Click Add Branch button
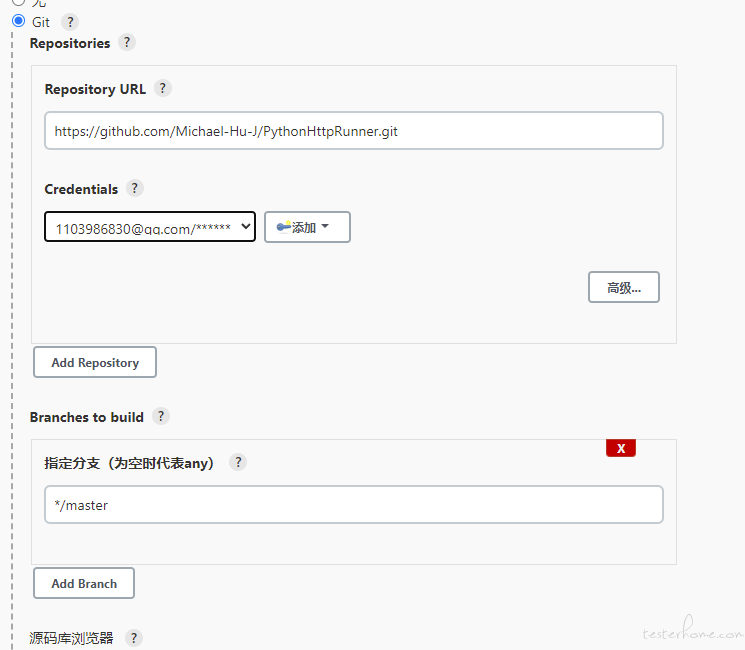The image size is (745, 650). pyautogui.click(x=84, y=583)
